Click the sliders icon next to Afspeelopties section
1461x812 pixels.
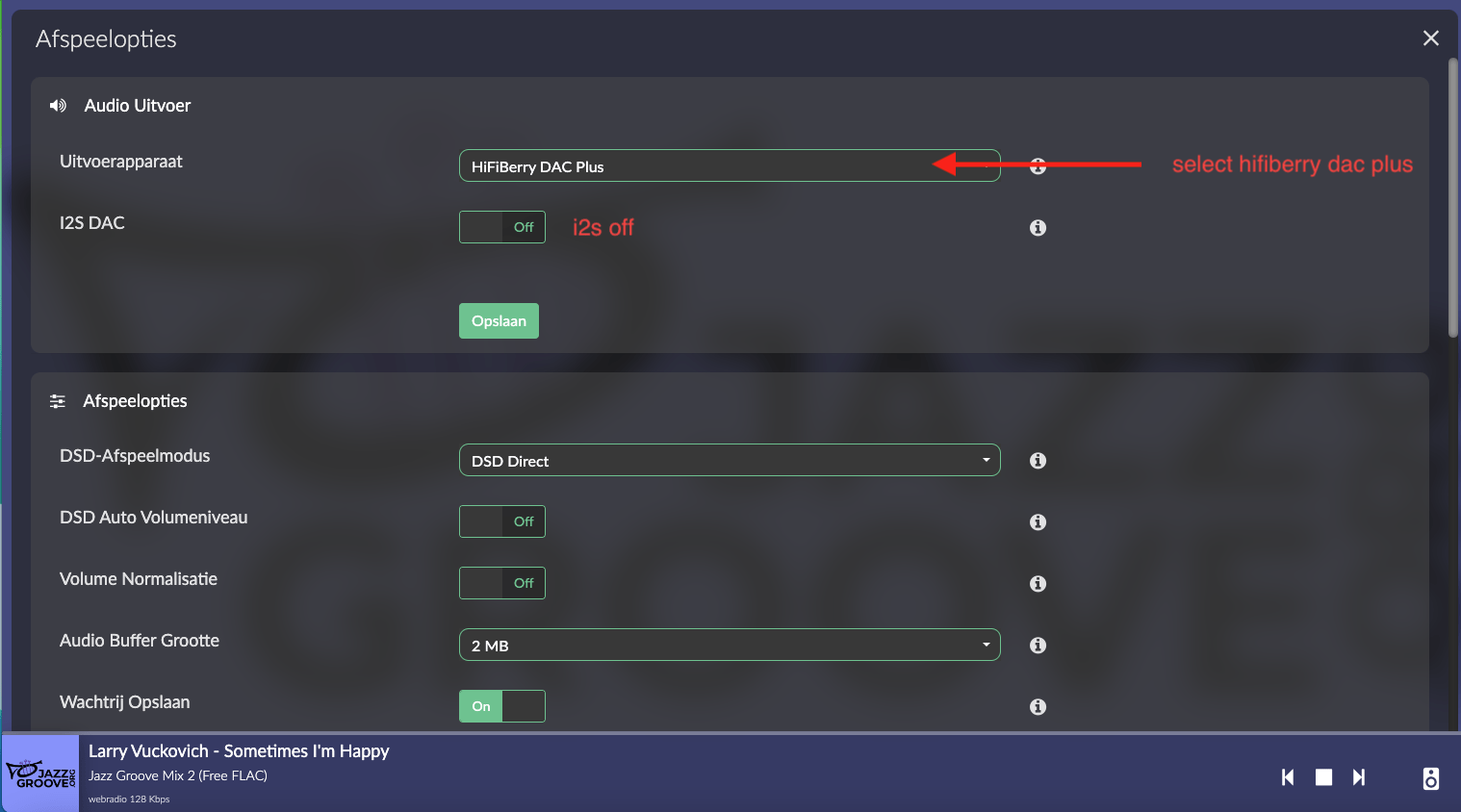[x=58, y=401]
